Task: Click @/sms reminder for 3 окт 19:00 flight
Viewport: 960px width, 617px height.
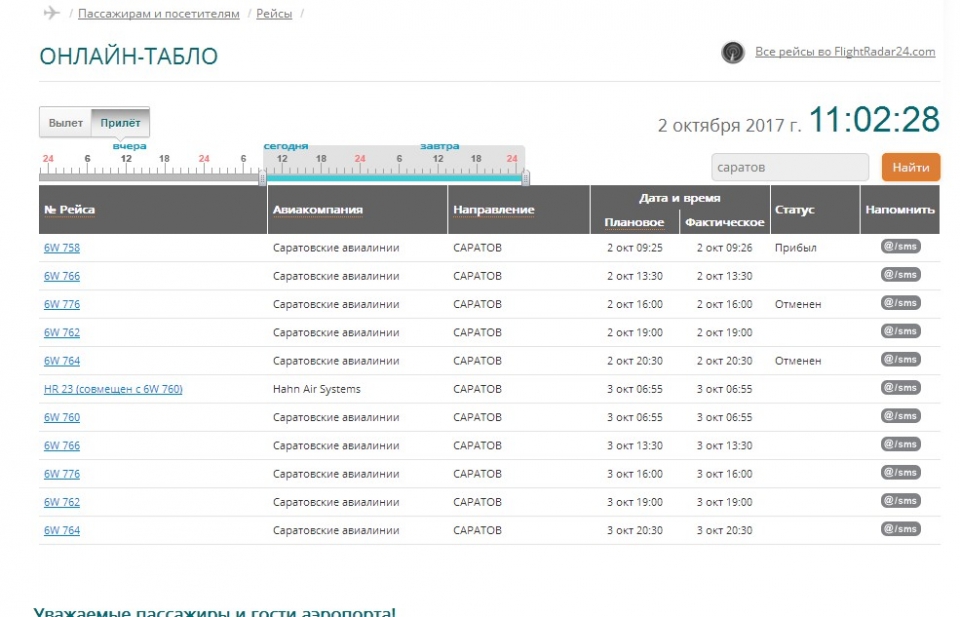Action: (x=900, y=501)
